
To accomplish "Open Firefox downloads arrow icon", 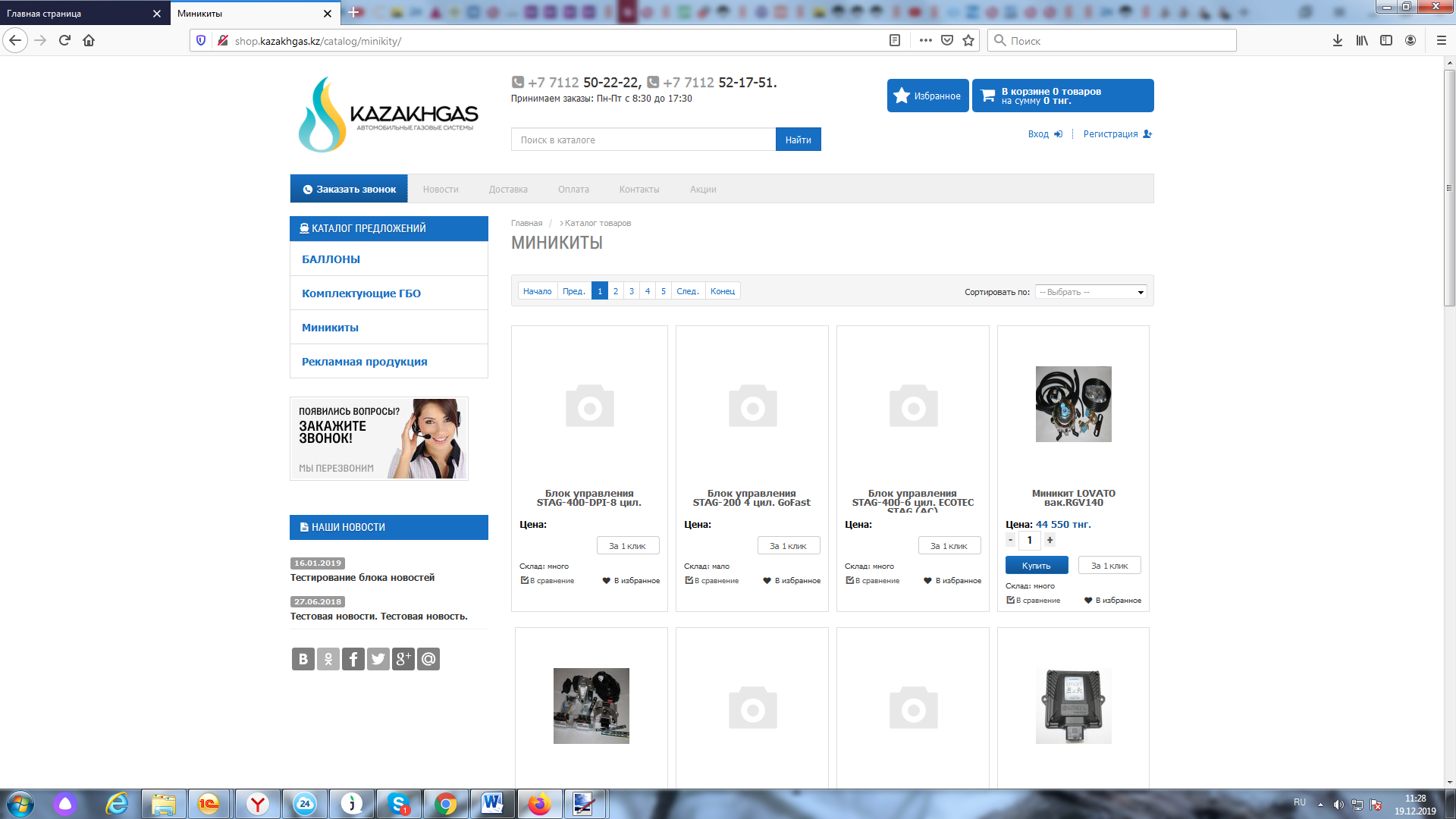I will 1338,40.
